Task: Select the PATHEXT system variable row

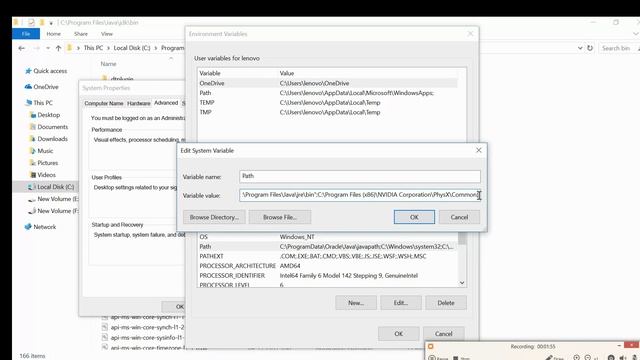Action: click(x=327, y=256)
